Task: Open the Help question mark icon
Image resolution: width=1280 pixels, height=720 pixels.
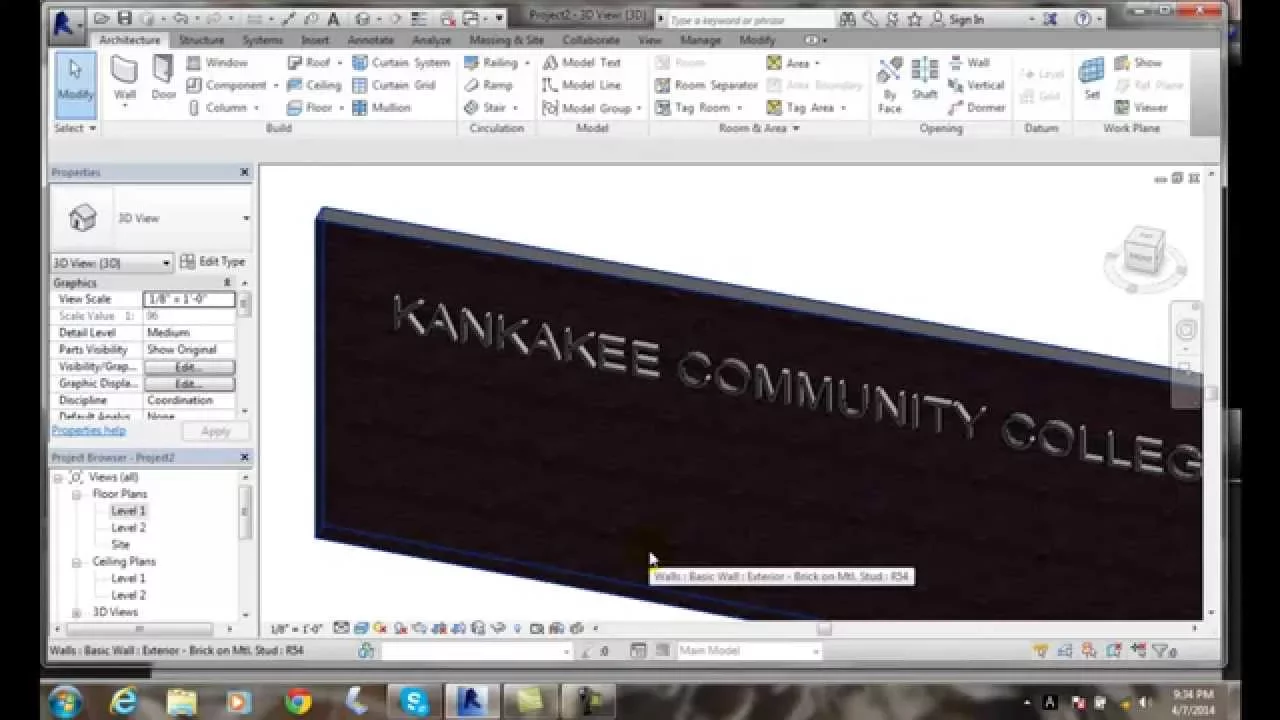Action: tap(1083, 18)
